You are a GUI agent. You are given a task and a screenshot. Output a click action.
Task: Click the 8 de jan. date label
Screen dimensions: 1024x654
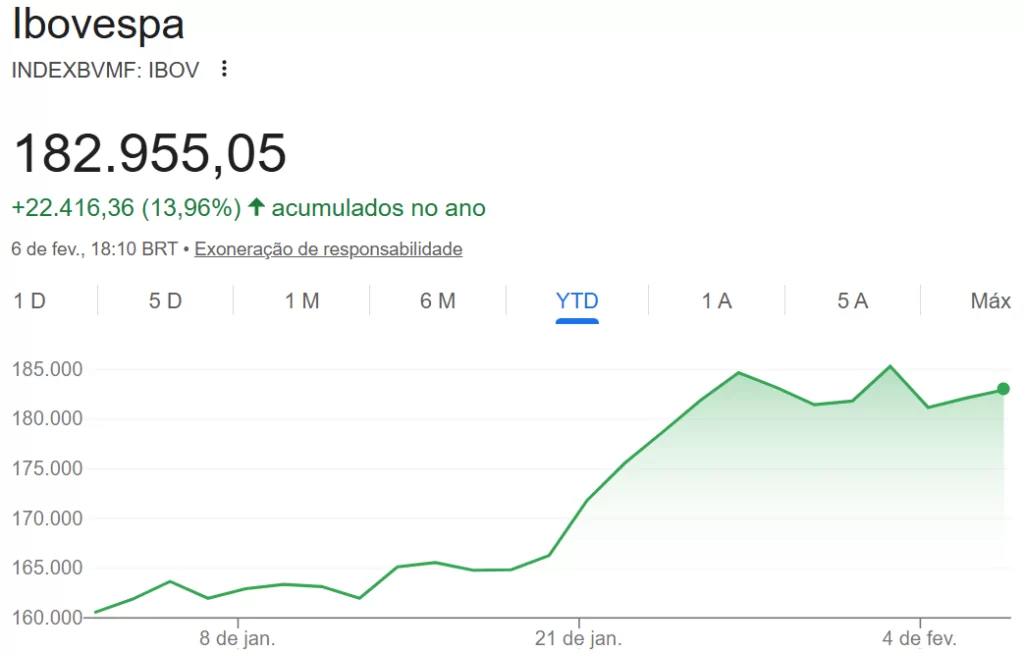click(x=237, y=637)
